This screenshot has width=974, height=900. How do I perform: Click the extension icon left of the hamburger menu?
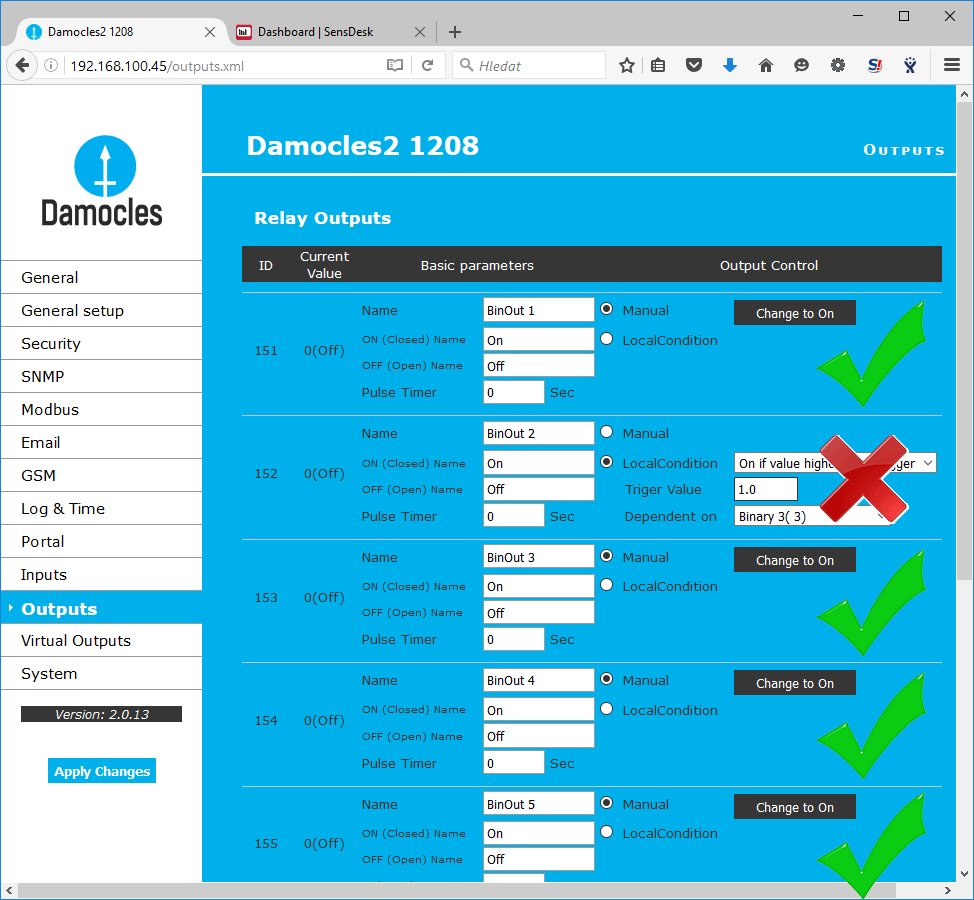click(x=910, y=65)
